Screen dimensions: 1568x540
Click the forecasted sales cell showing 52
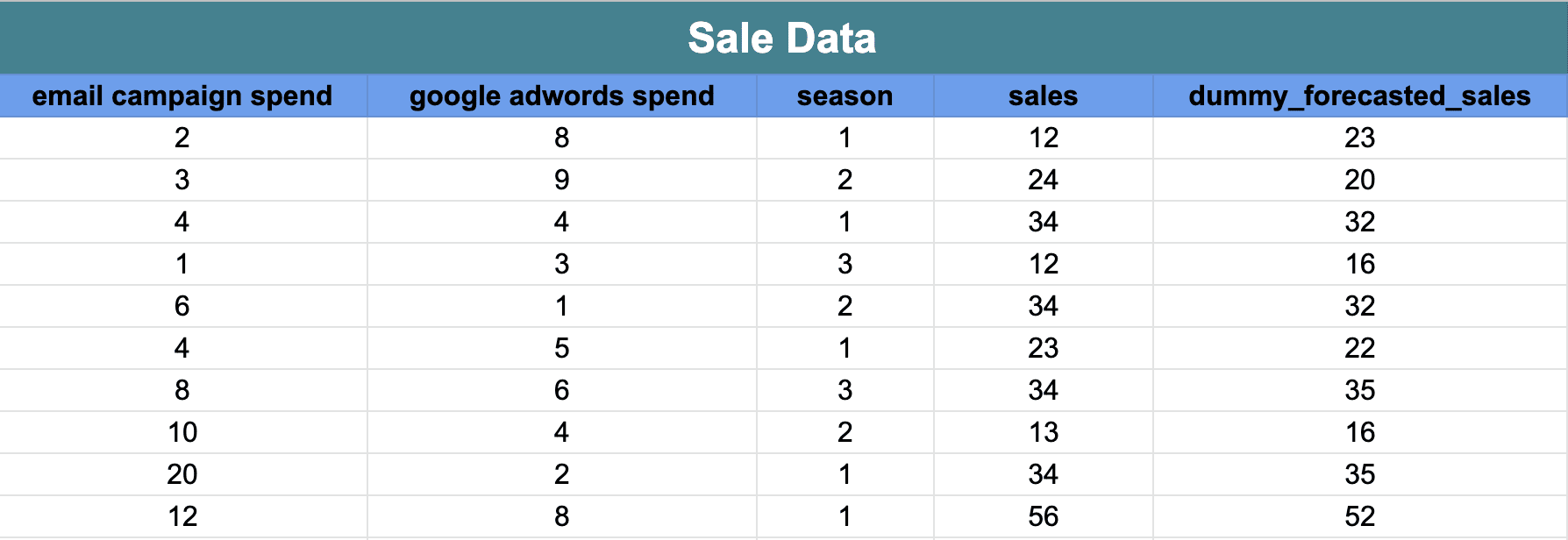[1359, 516]
